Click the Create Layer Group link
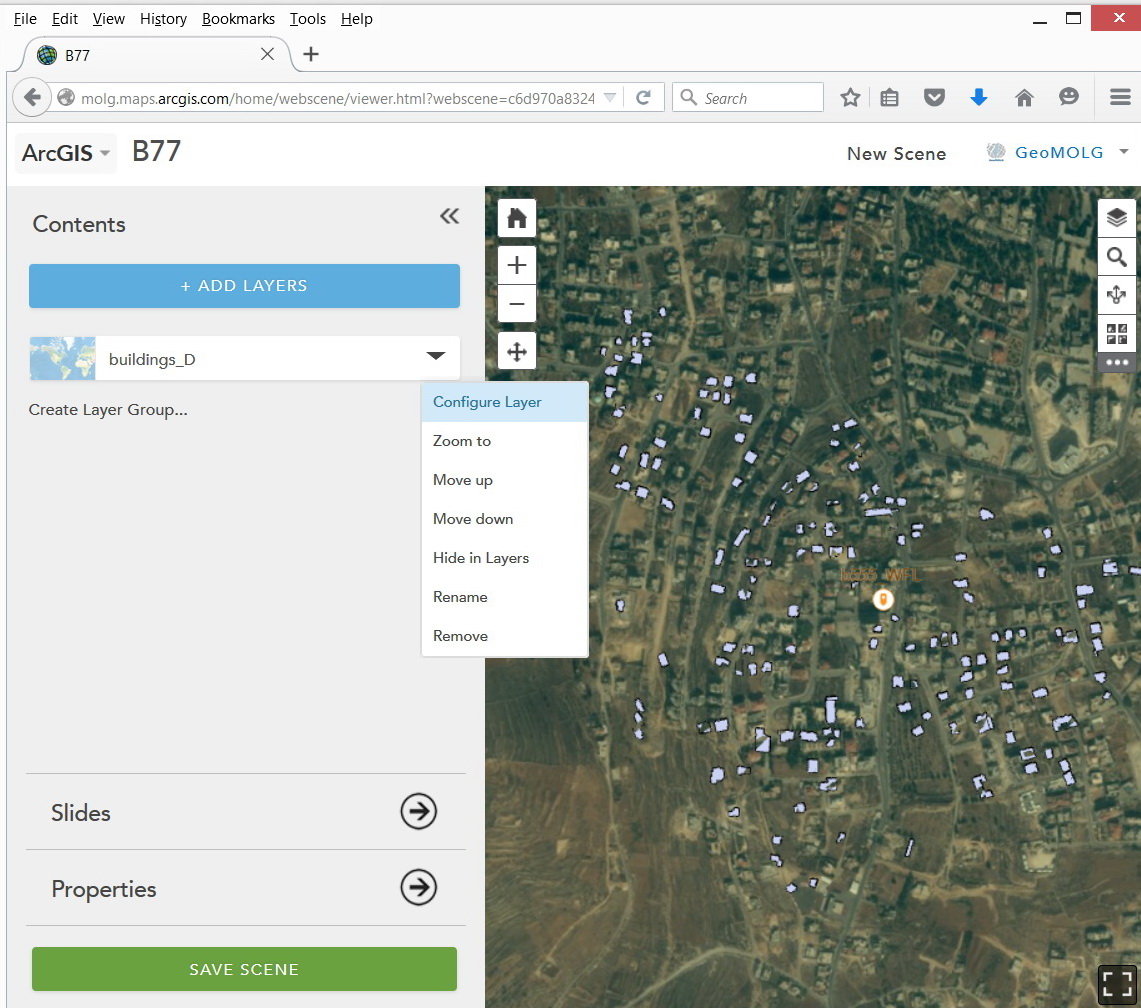1141x1008 pixels. coord(108,410)
